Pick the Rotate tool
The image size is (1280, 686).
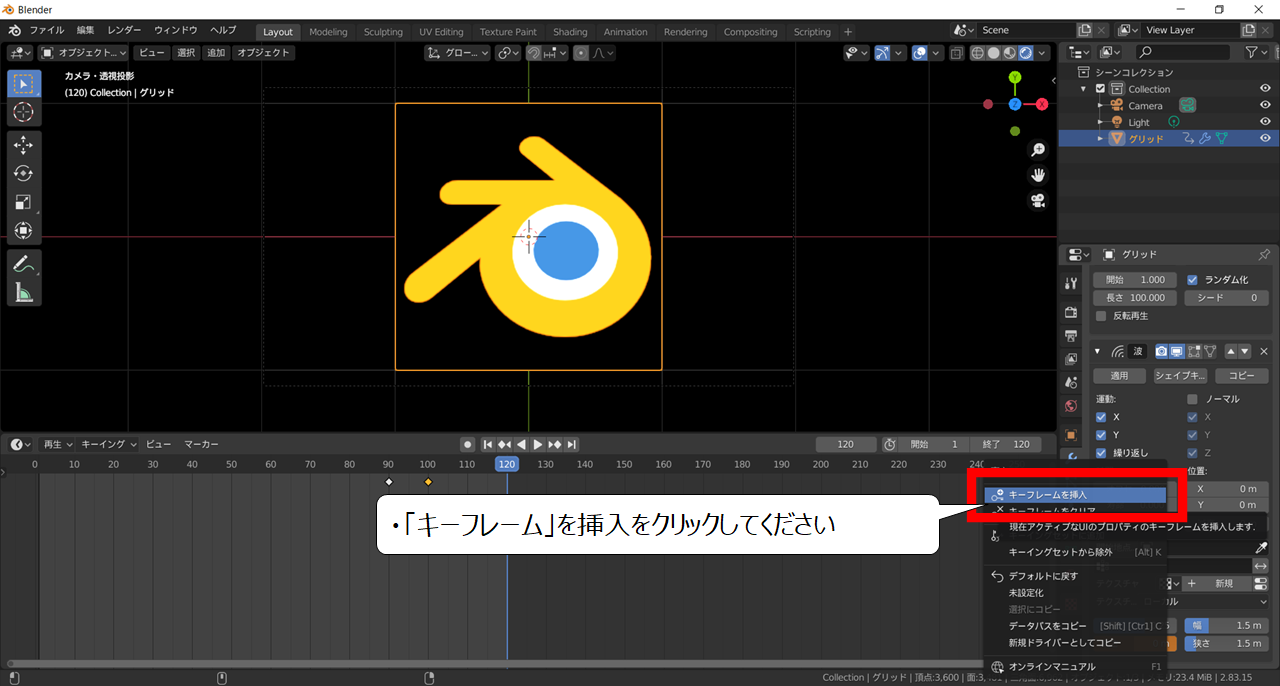pos(24,174)
